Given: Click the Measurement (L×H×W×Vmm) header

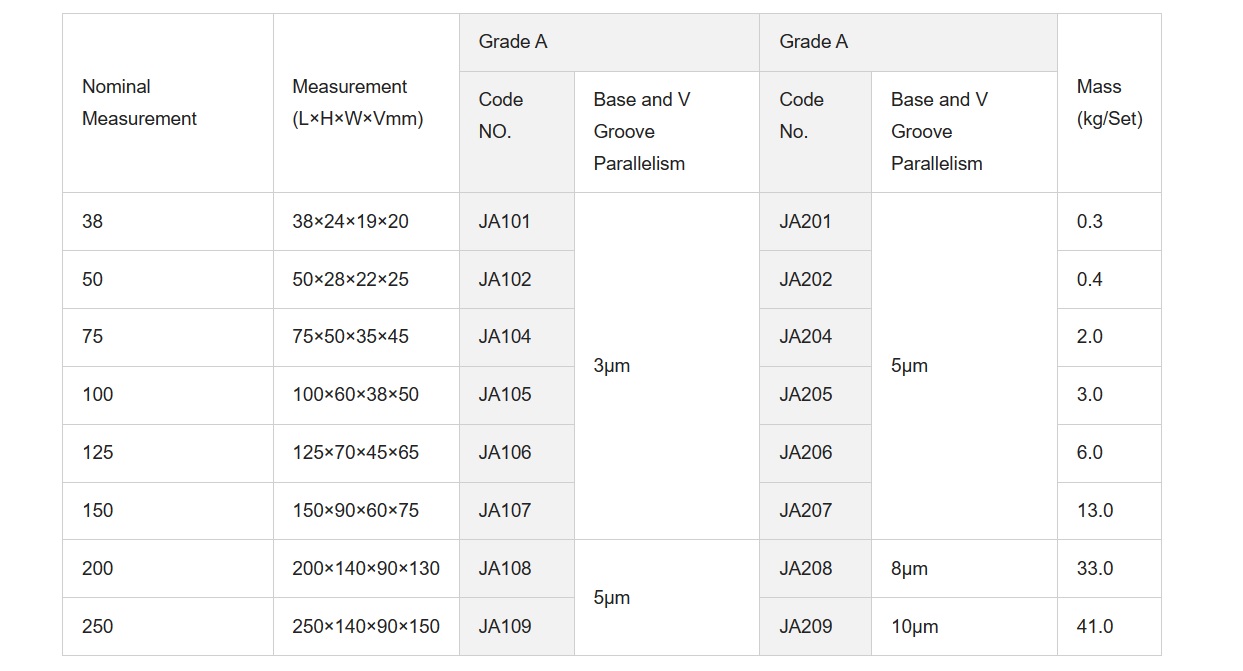Looking at the screenshot, I should [366, 103].
